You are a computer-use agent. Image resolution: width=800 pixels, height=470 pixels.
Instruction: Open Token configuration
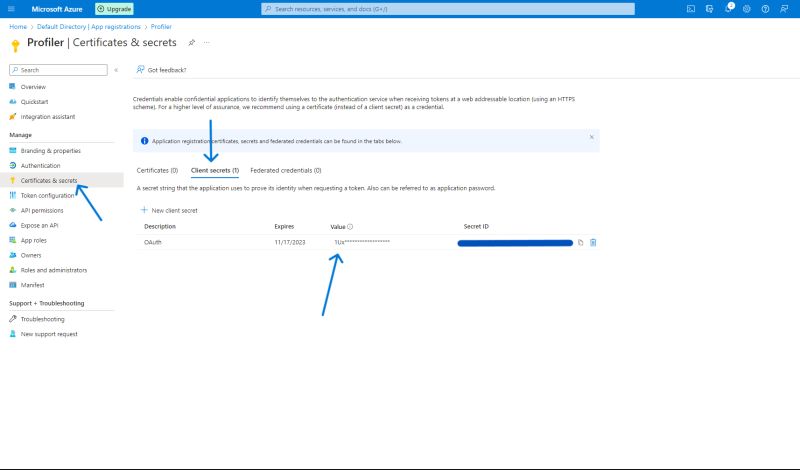pyautogui.click(x=47, y=195)
